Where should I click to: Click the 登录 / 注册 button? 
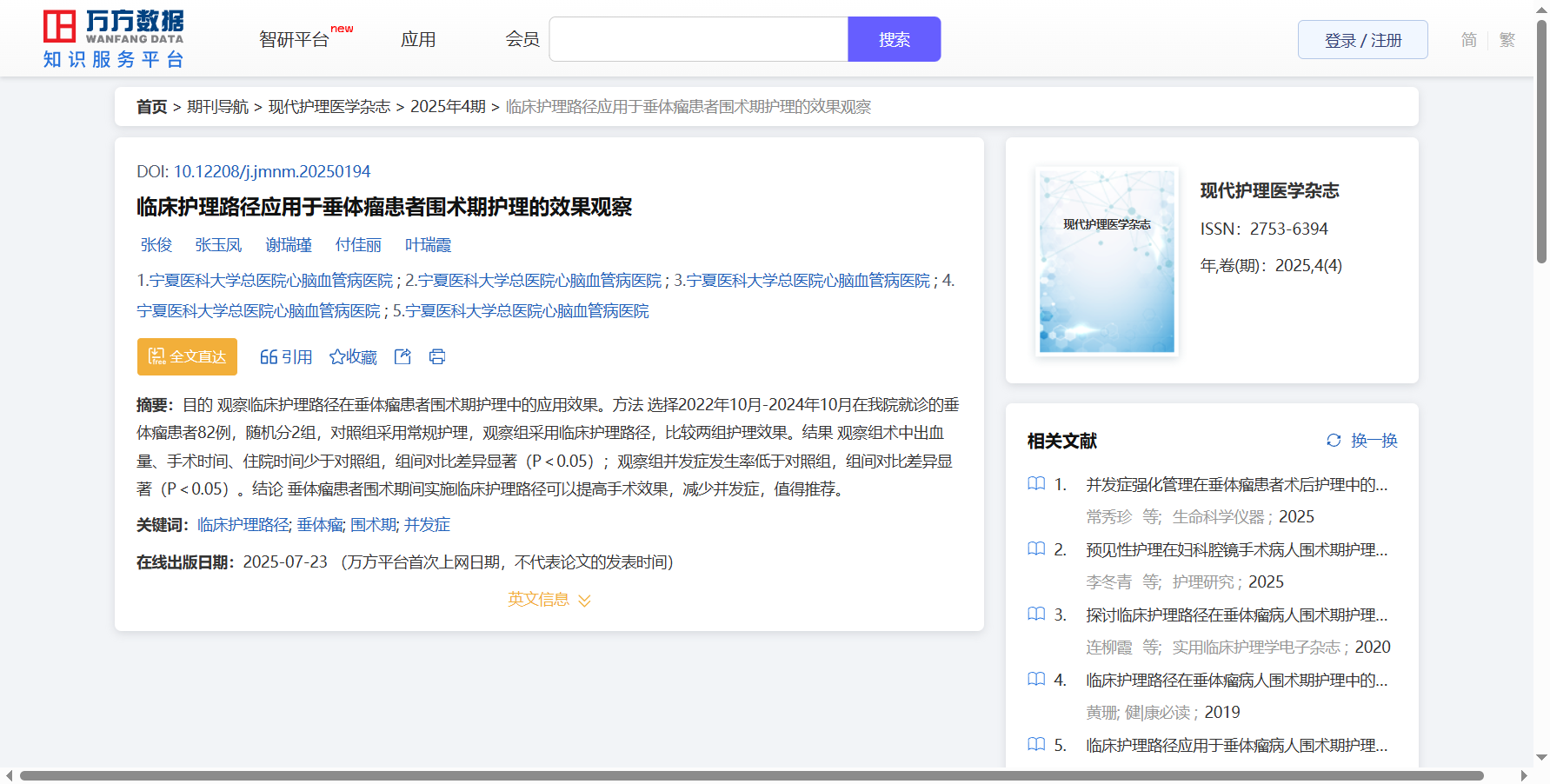[x=1362, y=40]
